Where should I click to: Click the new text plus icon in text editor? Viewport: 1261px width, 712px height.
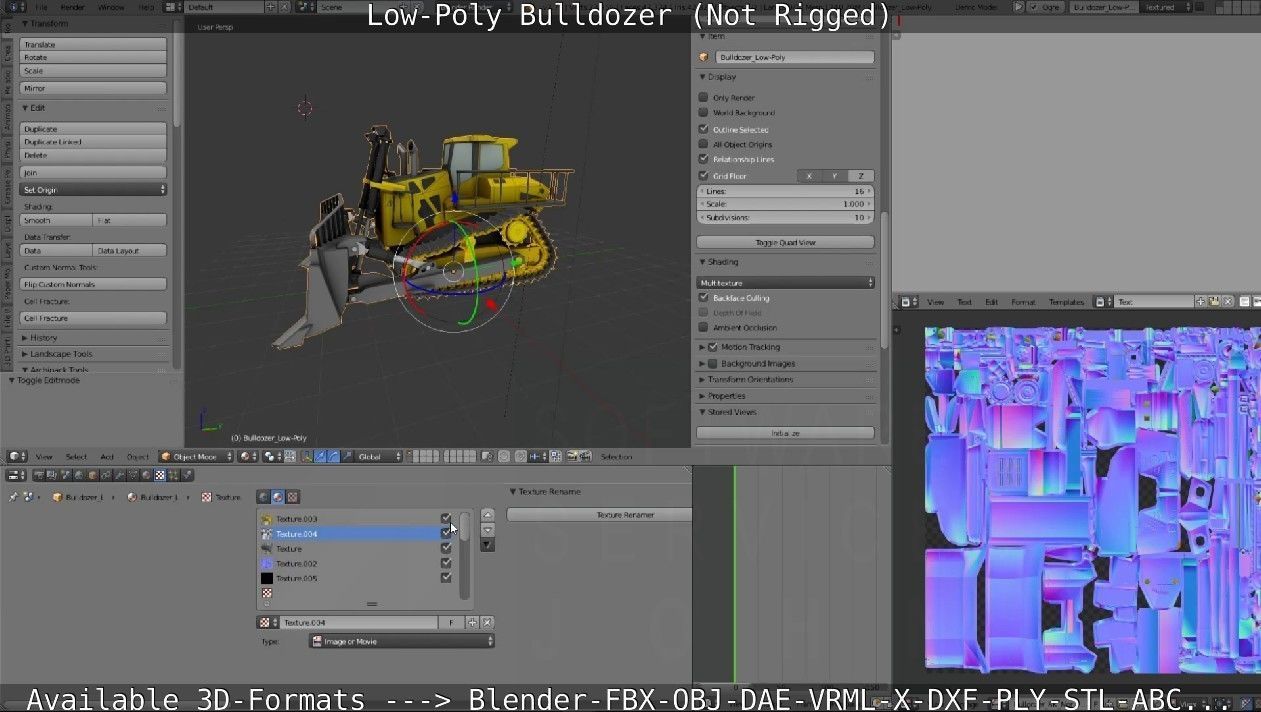(1200, 301)
